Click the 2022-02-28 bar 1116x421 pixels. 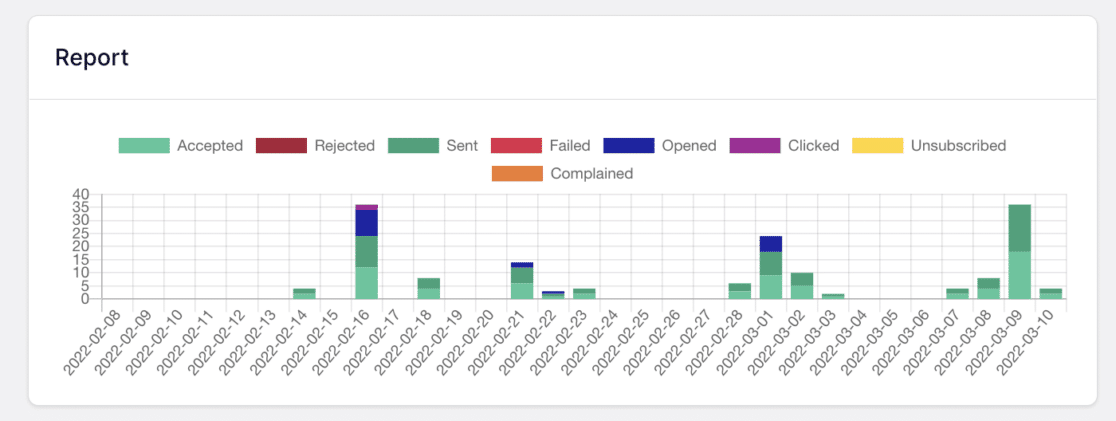click(x=739, y=291)
